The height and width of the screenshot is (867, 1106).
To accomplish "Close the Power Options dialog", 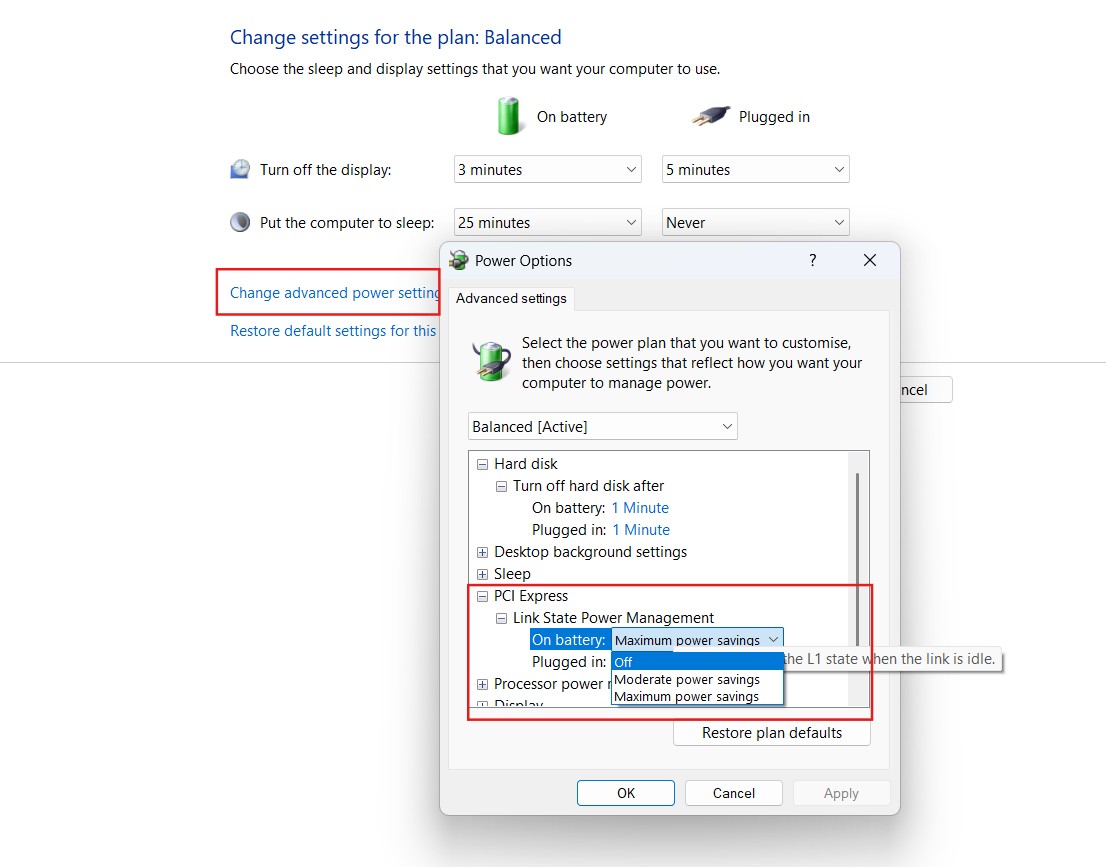I will pos(869,260).
